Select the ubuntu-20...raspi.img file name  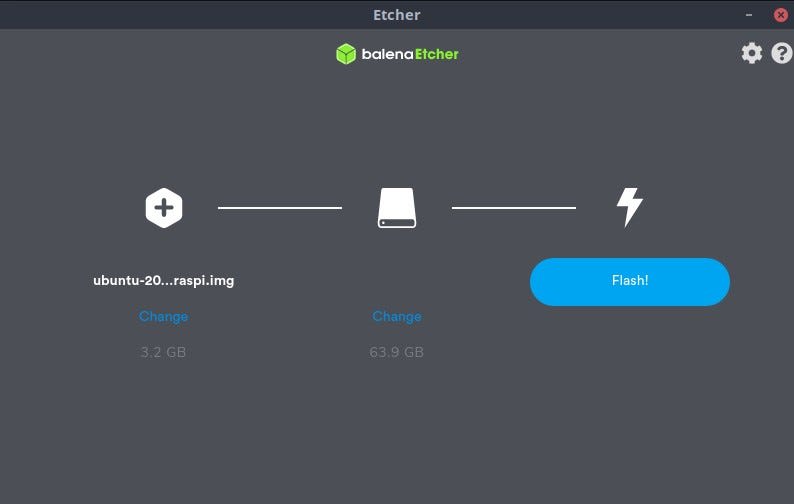[164, 281]
